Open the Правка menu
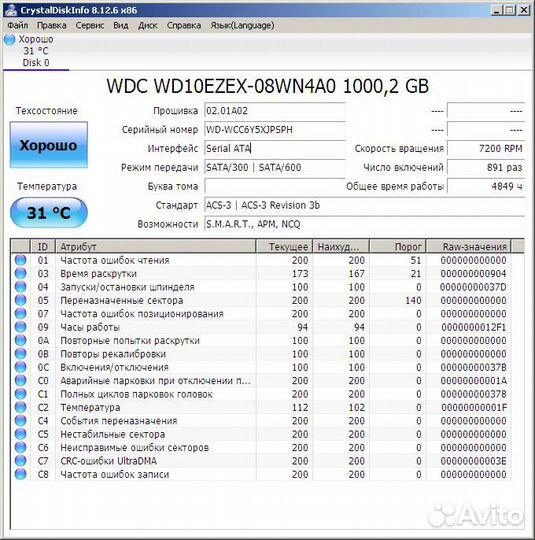Screen dimensions: 535x540 point(52,25)
